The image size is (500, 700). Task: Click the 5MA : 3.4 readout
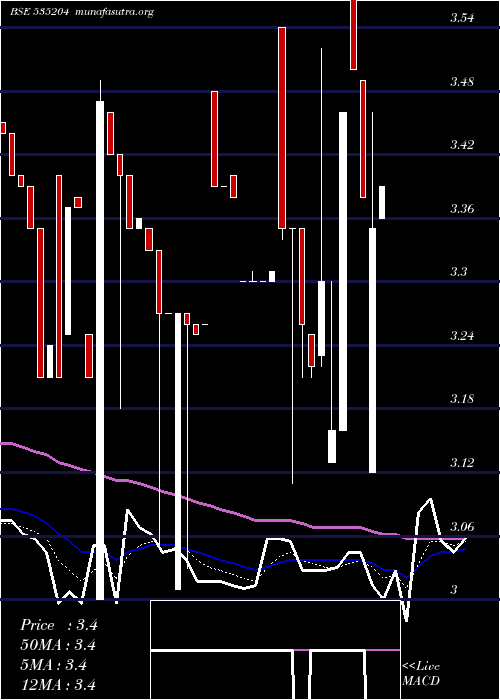tap(54, 665)
